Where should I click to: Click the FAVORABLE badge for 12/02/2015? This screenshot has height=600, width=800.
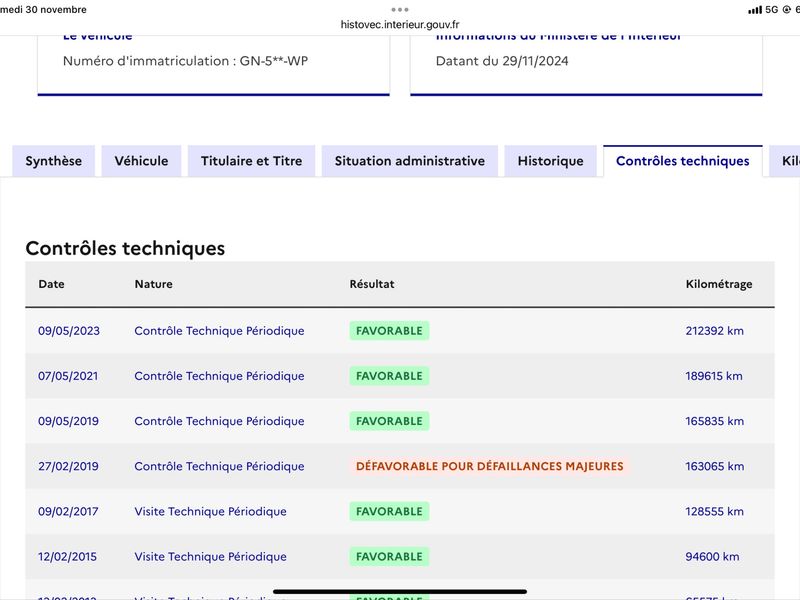click(x=389, y=557)
